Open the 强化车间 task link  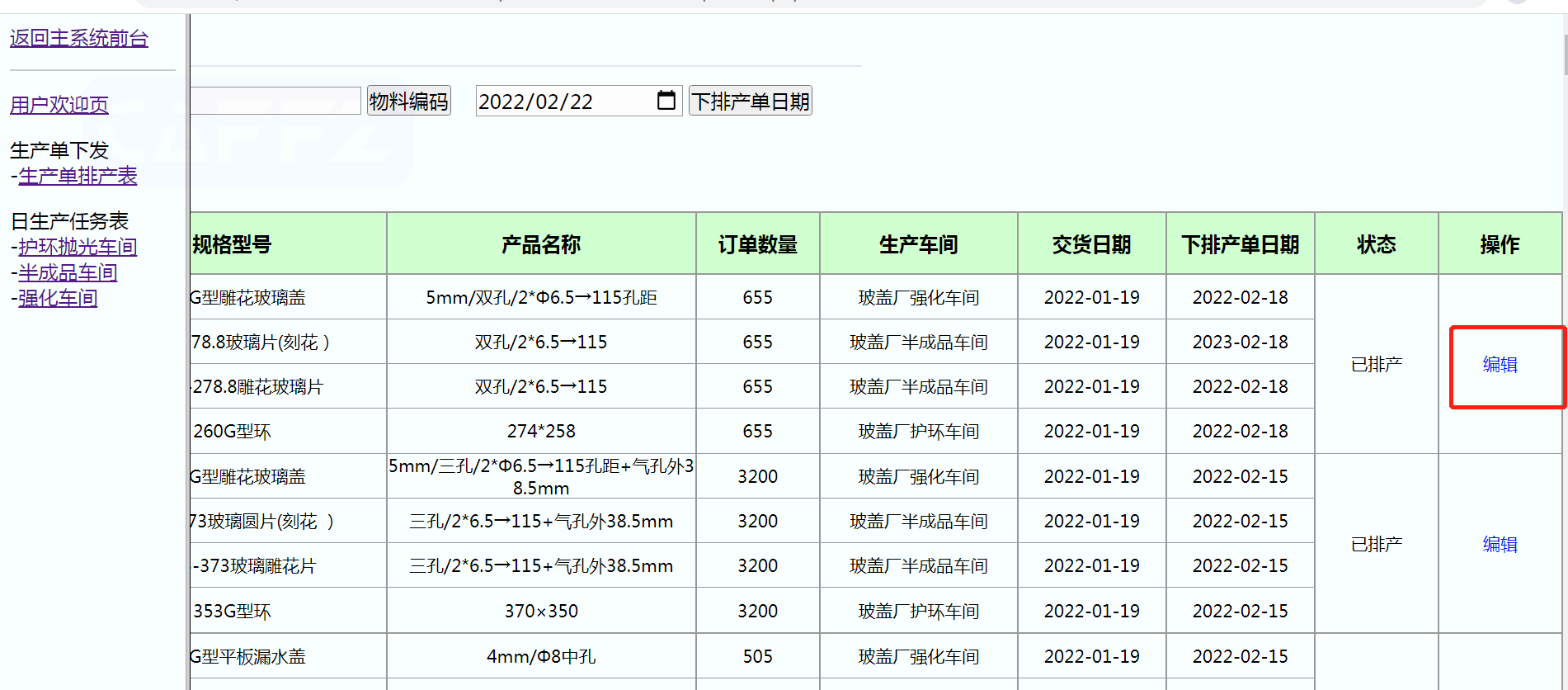point(58,298)
